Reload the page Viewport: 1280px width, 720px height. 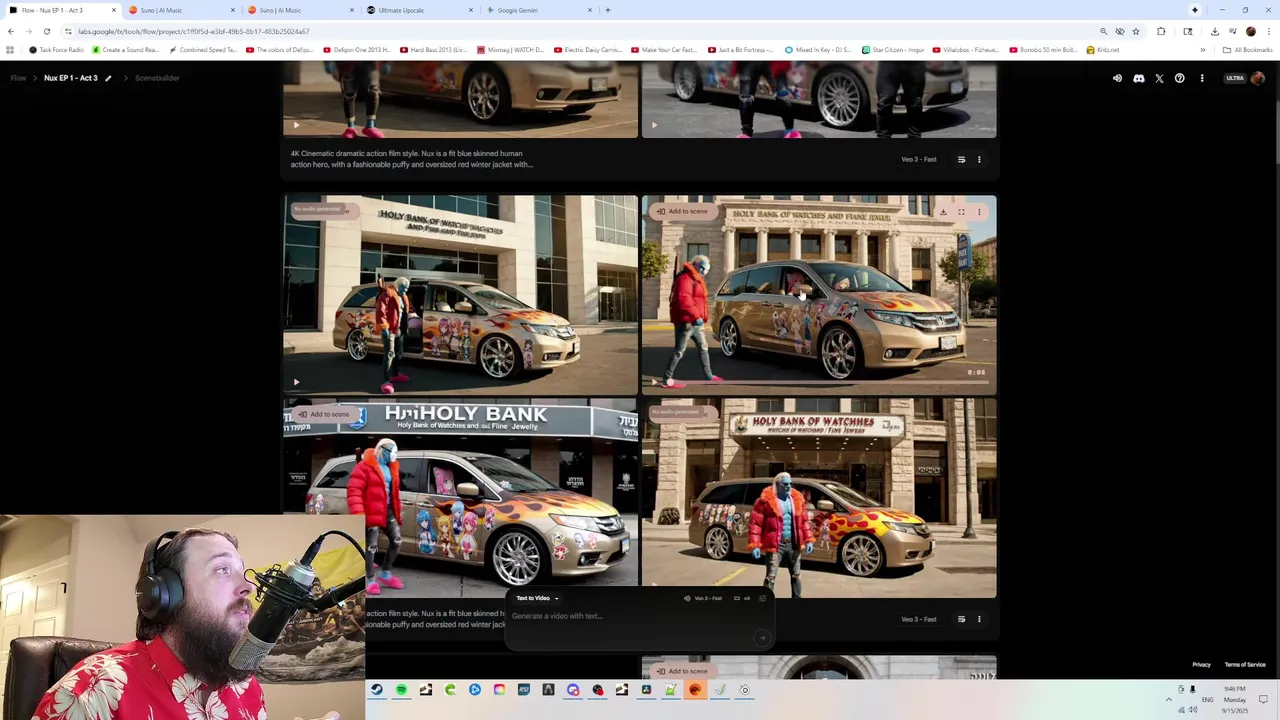click(46, 31)
